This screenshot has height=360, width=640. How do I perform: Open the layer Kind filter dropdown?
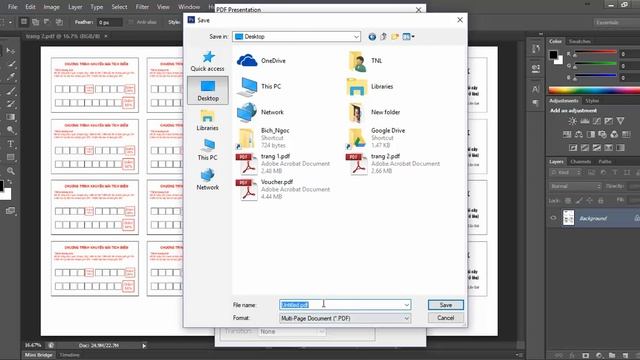565,173
